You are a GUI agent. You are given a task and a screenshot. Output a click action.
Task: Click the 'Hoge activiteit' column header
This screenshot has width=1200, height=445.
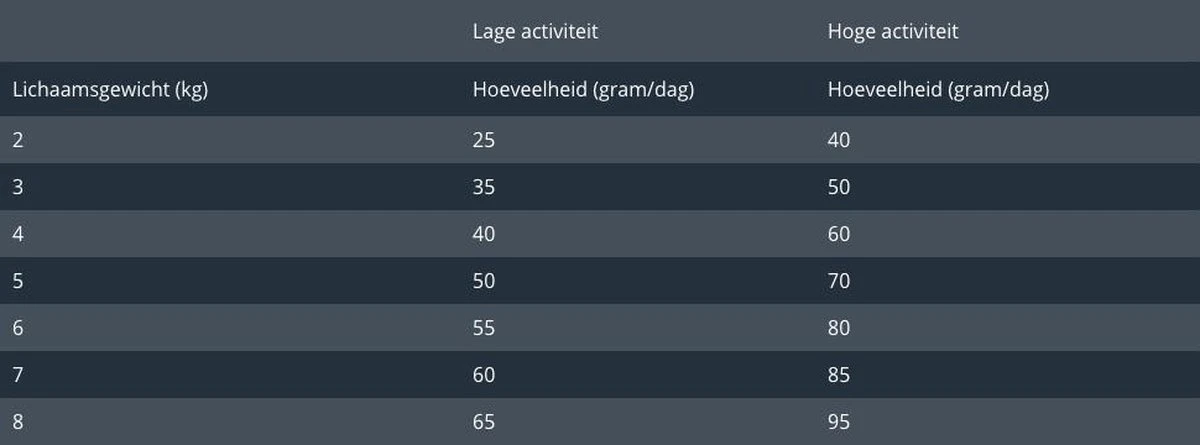892,32
